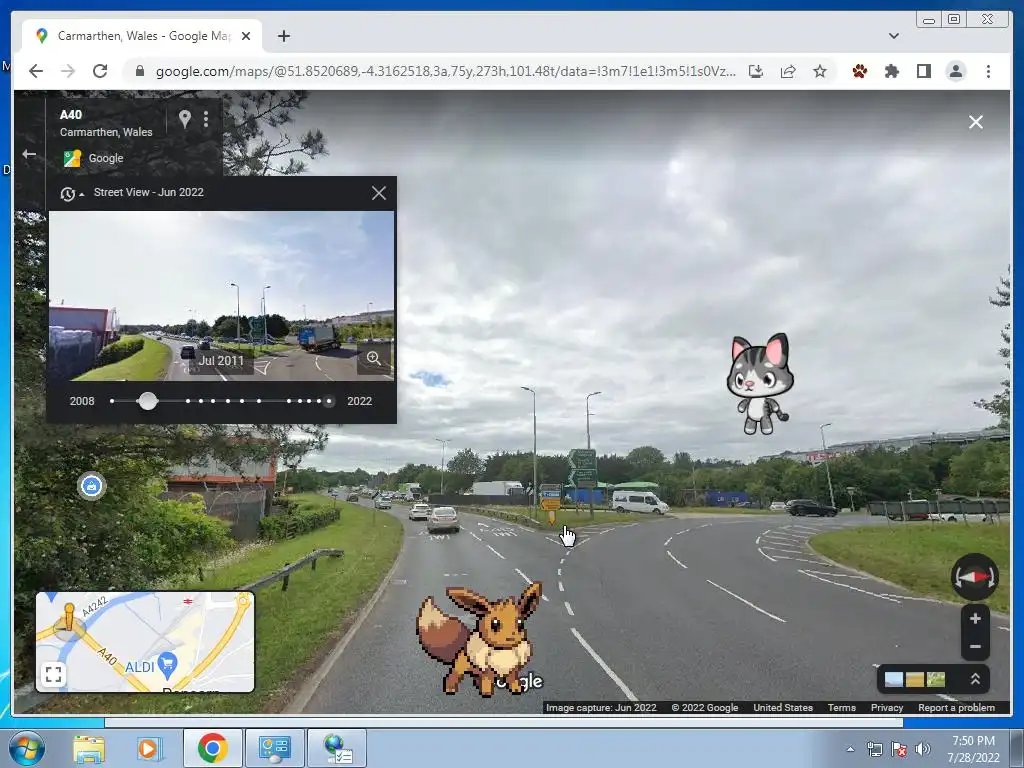The image size is (1024, 768).
Task: Open Windows Media Player from taskbar
Action: [x=148, y=748]
